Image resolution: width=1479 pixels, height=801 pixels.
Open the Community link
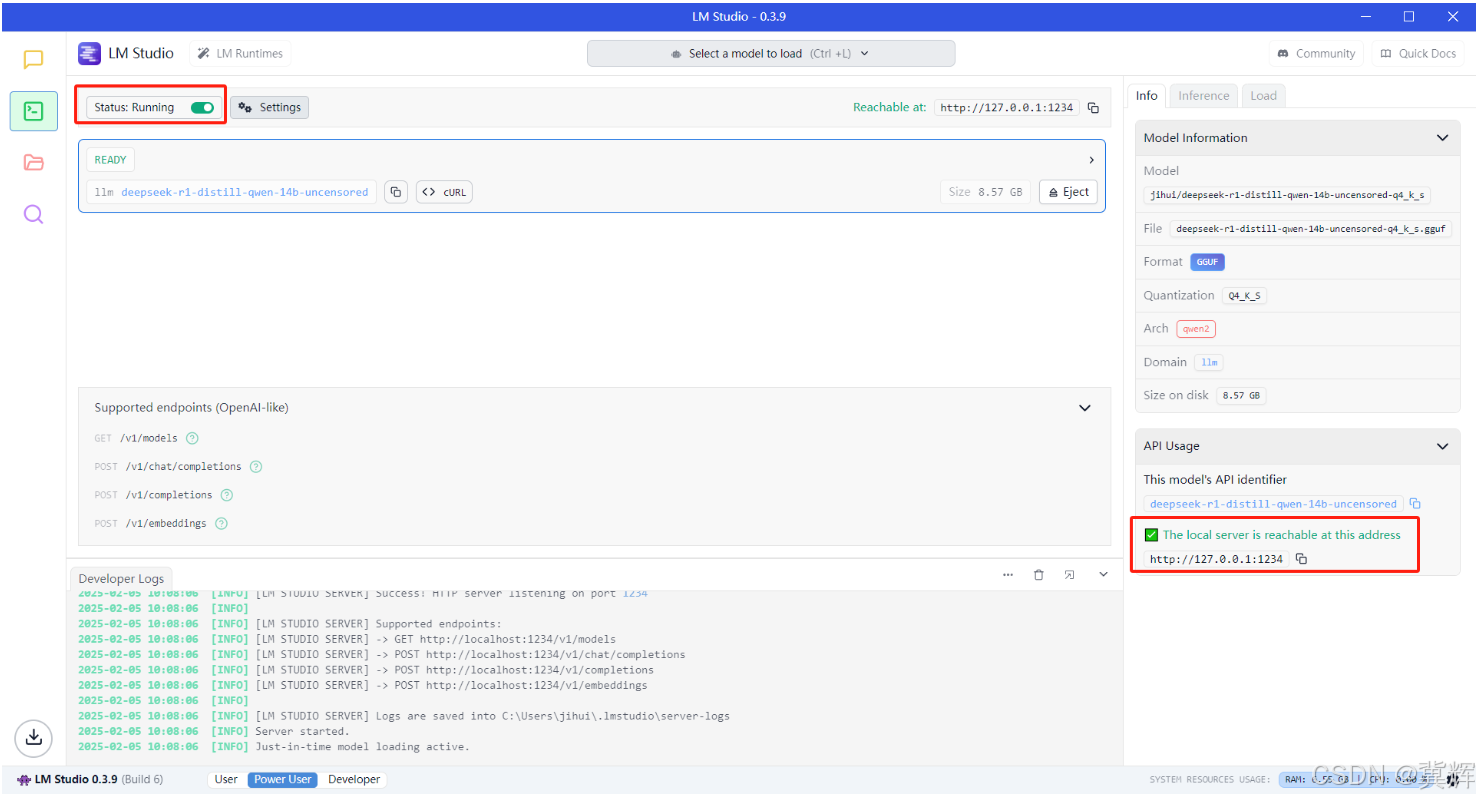pyautogui.click(x=1316, y=54)
